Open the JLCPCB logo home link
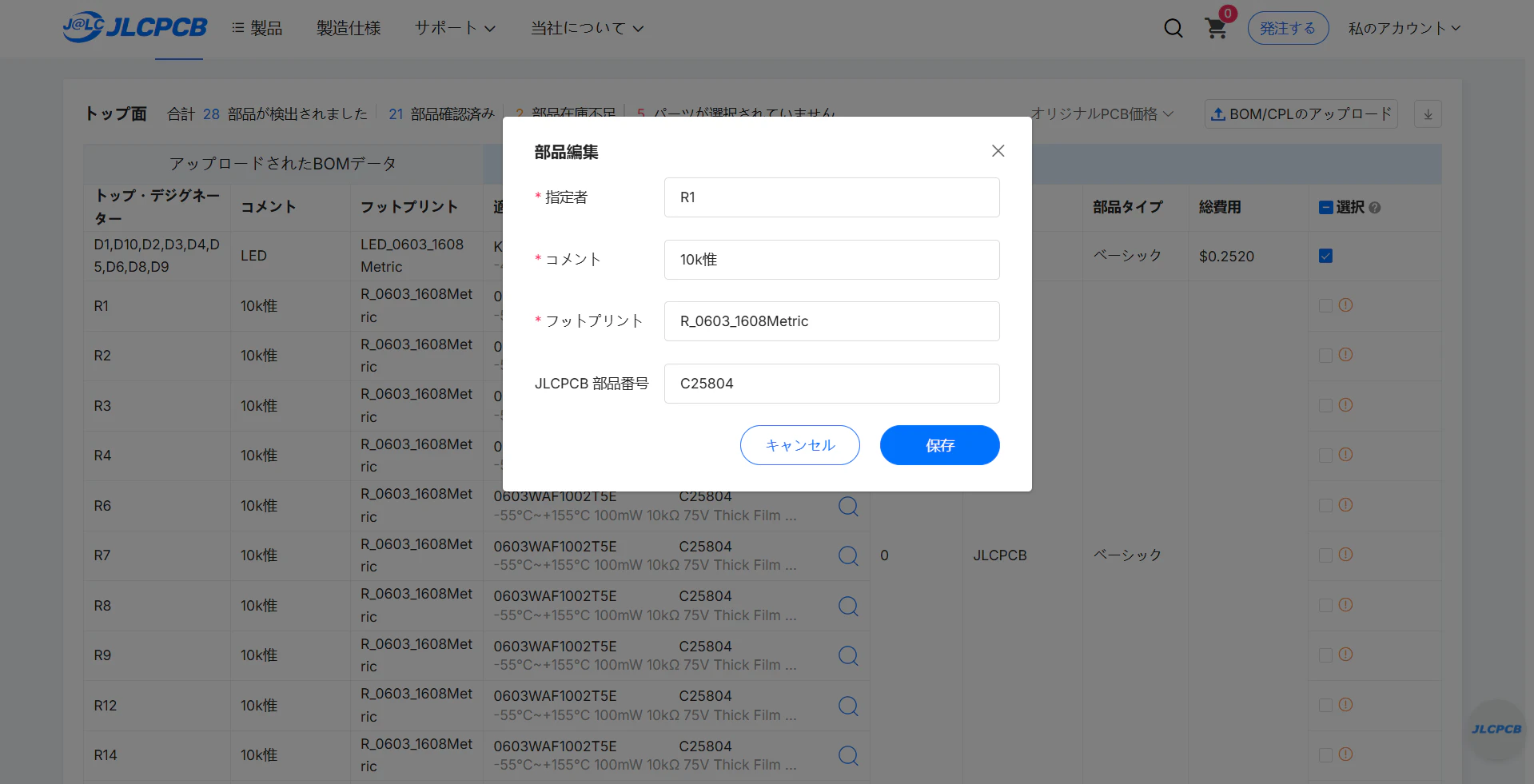The height and width of the screenshot is (784, 1534). 135,27
